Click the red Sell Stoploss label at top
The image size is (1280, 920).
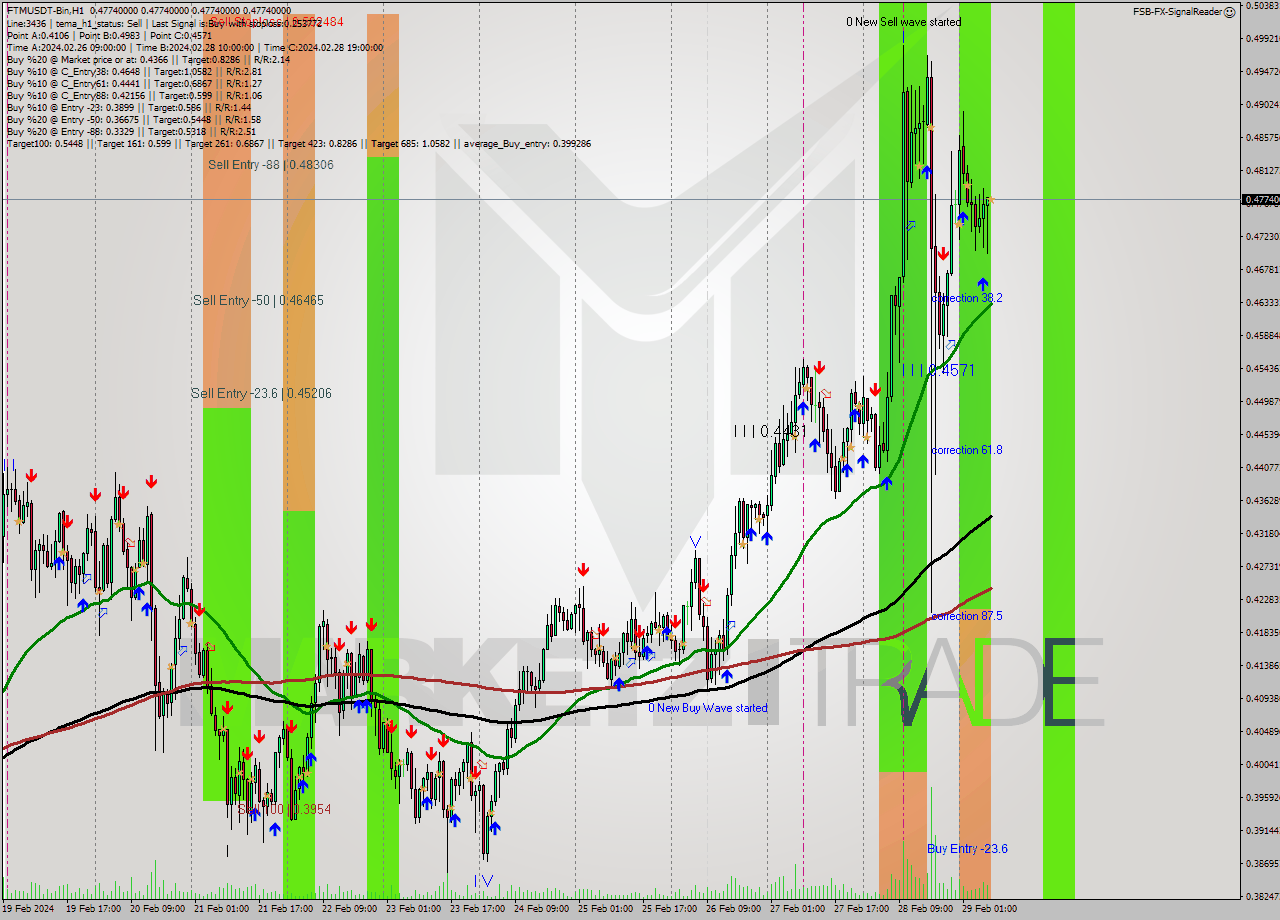pos(277,21)
